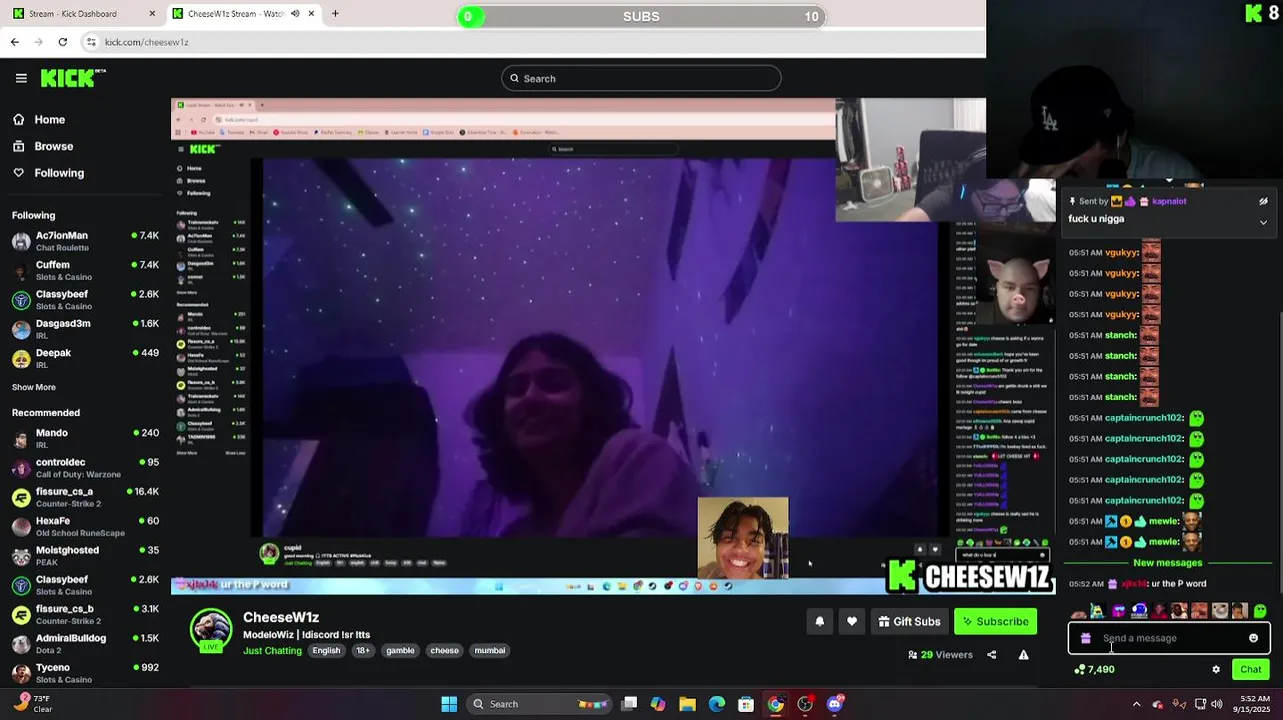Select the CheeseW1z Stream browser tab
This screenshot has height=720, width=1283.
click(236, 14)
